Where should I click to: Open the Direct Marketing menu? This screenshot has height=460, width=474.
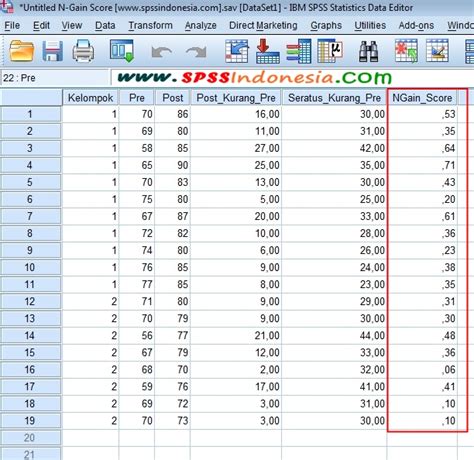(x=263, y=25)
